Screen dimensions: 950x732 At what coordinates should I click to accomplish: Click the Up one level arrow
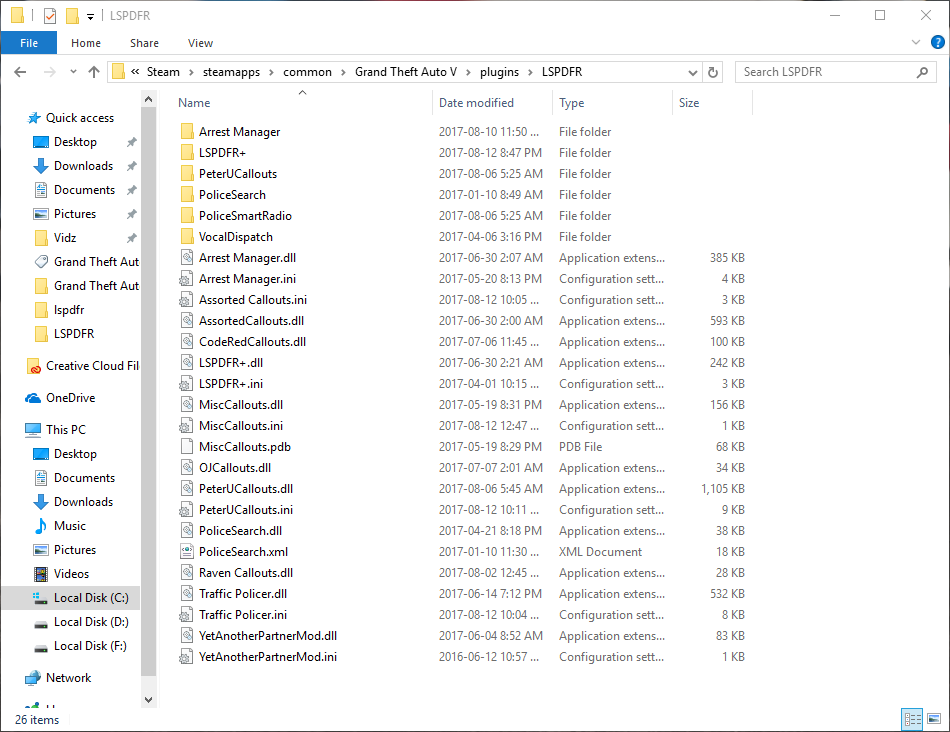click(x=94, y=72)
